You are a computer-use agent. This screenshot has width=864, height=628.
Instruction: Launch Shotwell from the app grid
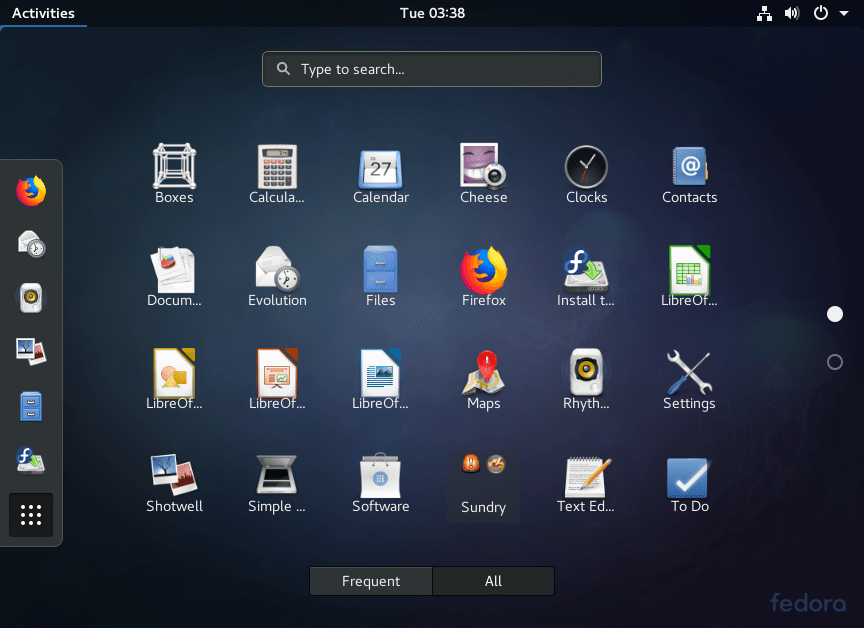point(174,483)
